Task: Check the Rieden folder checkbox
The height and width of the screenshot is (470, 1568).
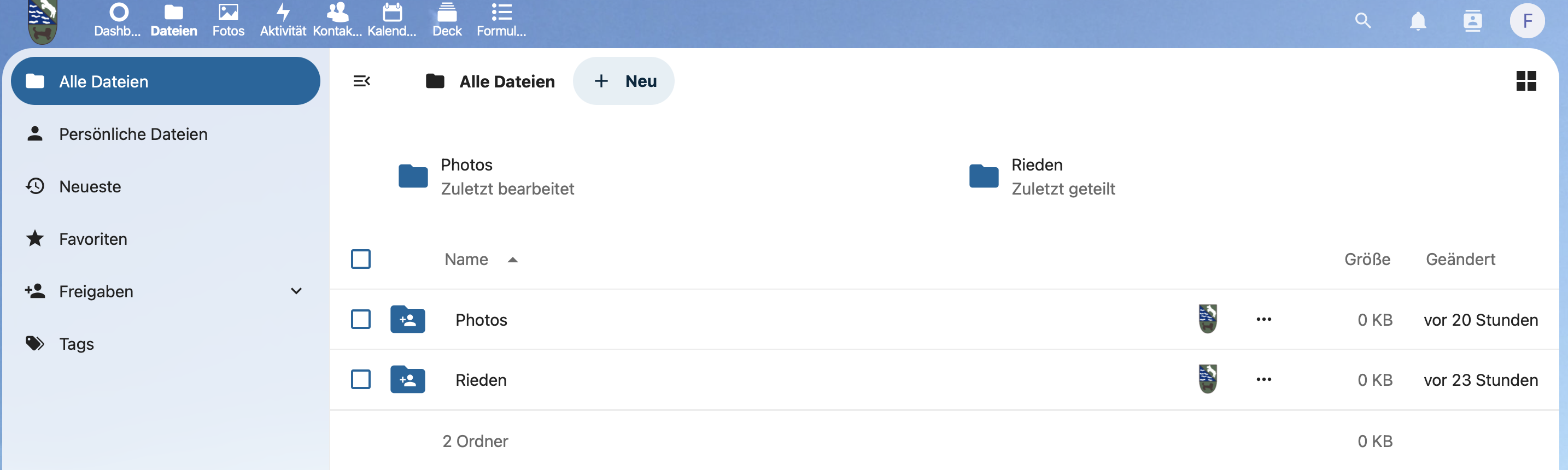Action: pos(361,380)
